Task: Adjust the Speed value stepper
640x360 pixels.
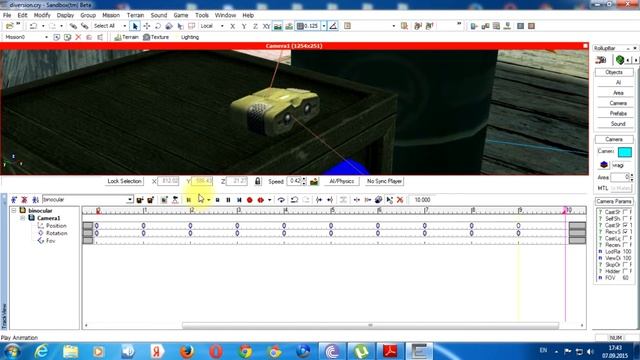Action: [x=304, y=181]
